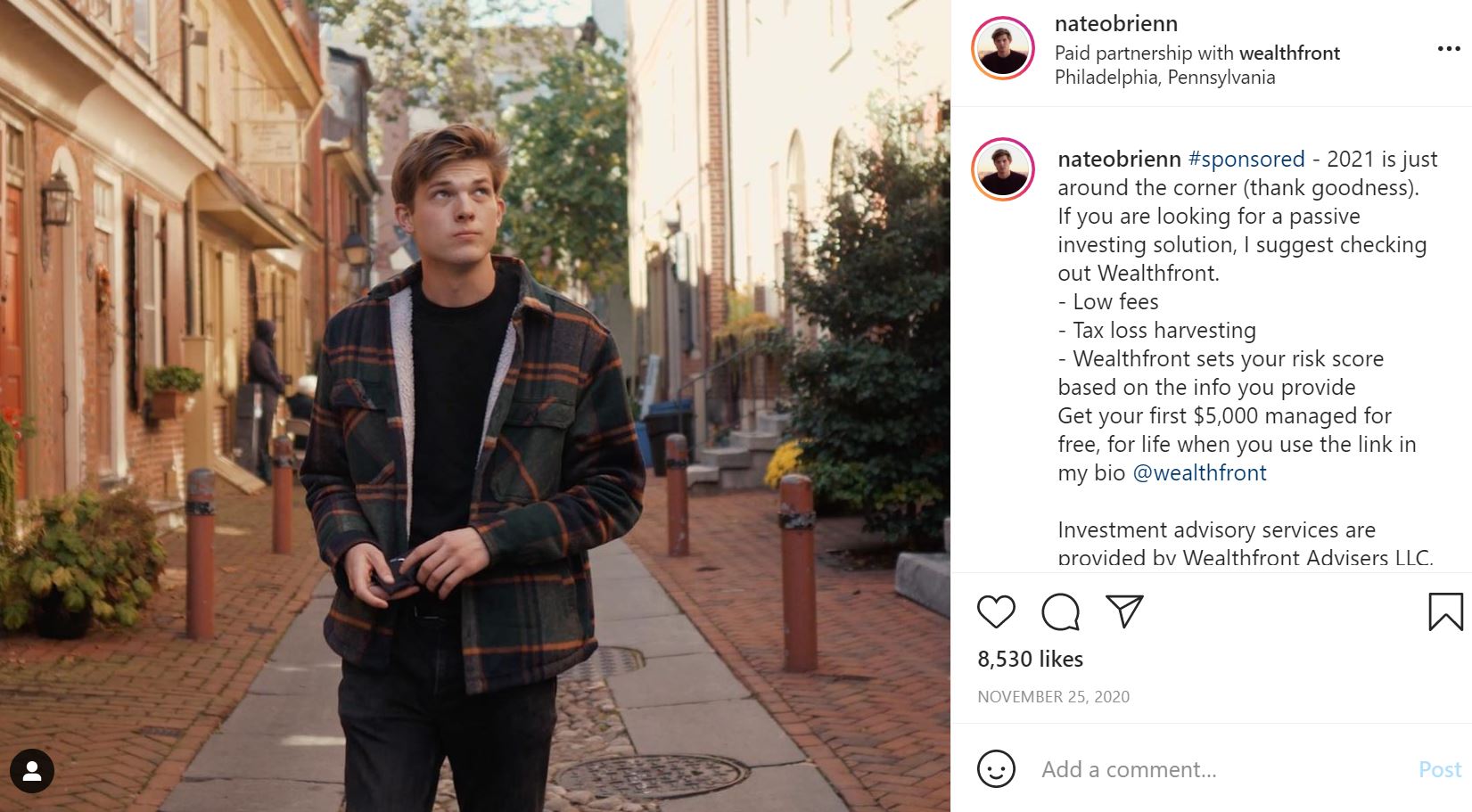Open the @wealthfront mention in caption
The height and width of the screenshot is (812, 1472).
coord(1199,473)
